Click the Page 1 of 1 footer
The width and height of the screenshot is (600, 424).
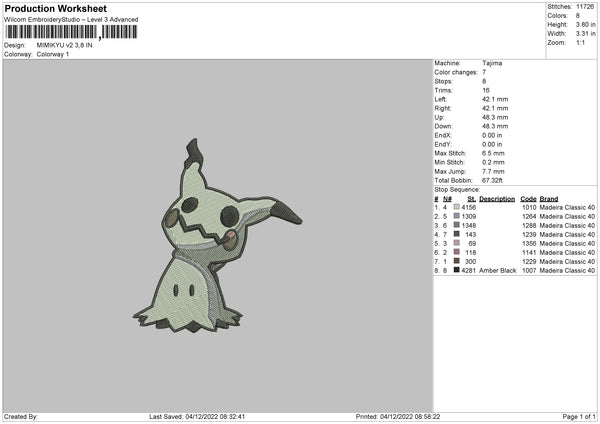(x=579, y=417)
